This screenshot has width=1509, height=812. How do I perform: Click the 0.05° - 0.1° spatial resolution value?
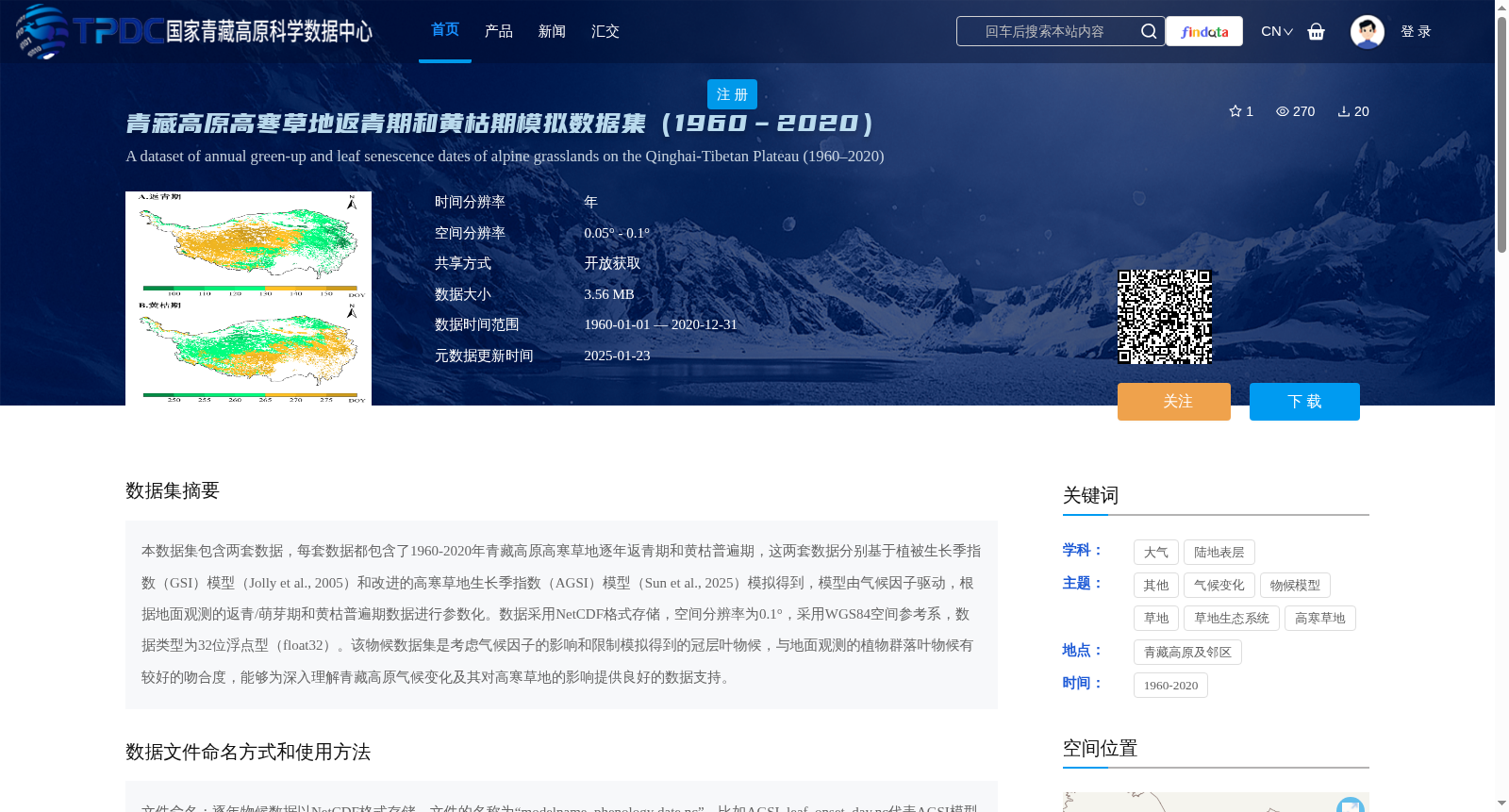617,233
